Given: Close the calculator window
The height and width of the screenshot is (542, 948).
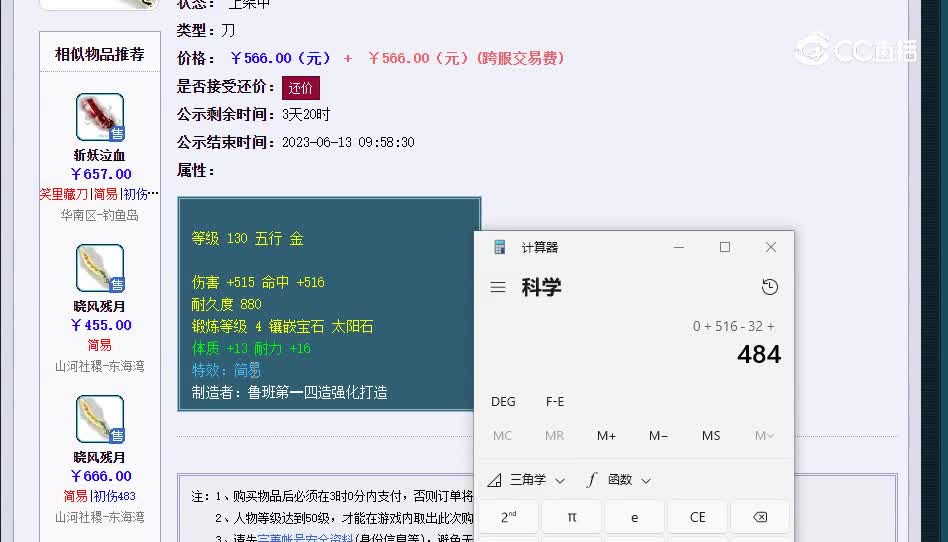Looking at the screenshot, I should click(x=771, y=247).
